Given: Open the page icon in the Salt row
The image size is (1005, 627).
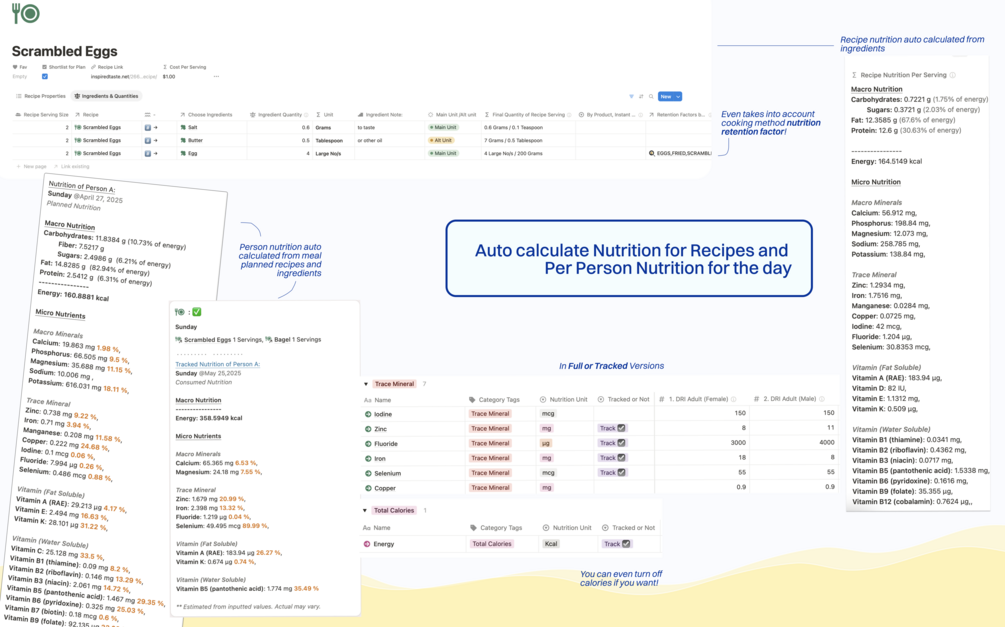Looking at the screenshot, I should (x=148, y=128).
